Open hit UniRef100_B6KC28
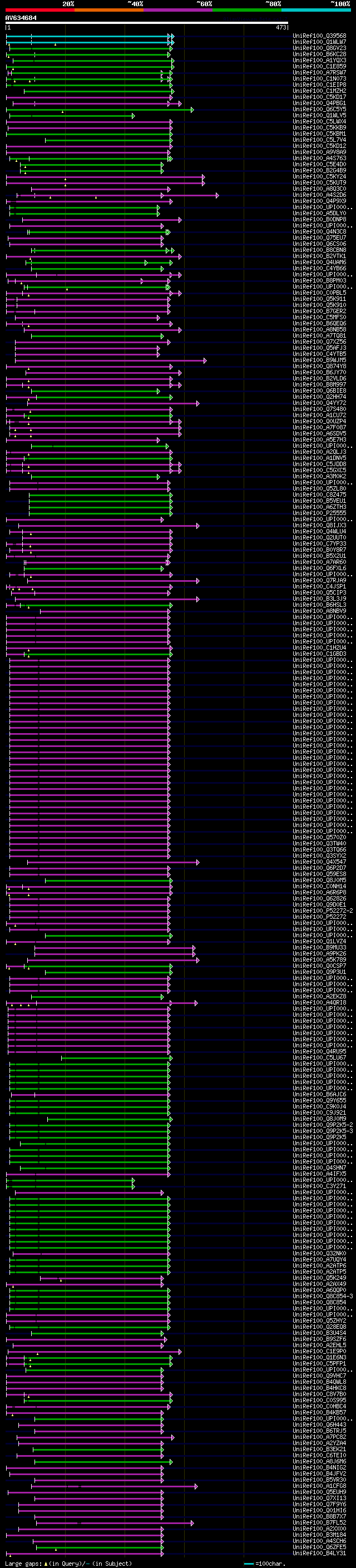 [319, 54]
